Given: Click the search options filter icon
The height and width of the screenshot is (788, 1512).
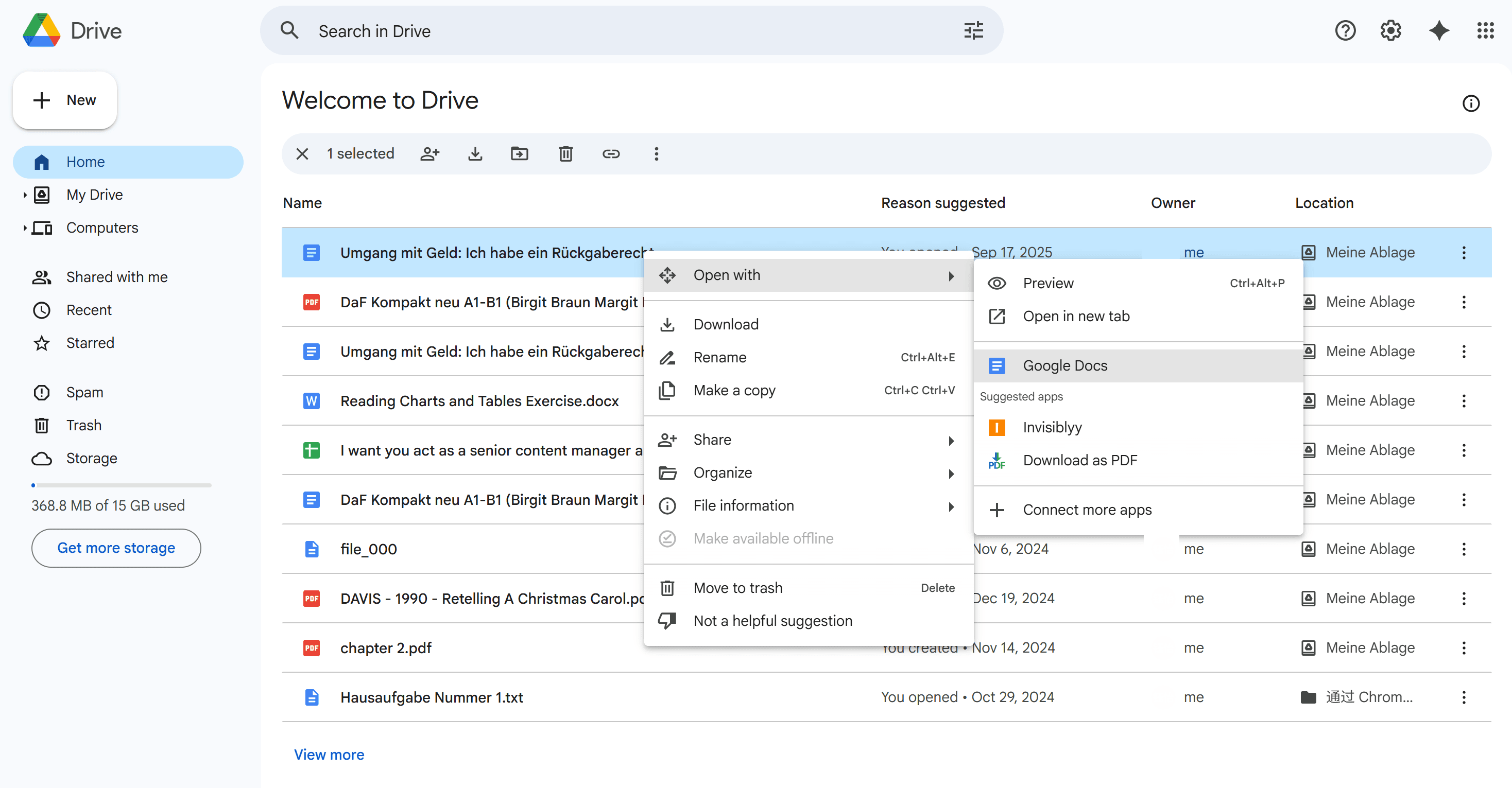Looking at the screenshot, I should tap(973, 30).
